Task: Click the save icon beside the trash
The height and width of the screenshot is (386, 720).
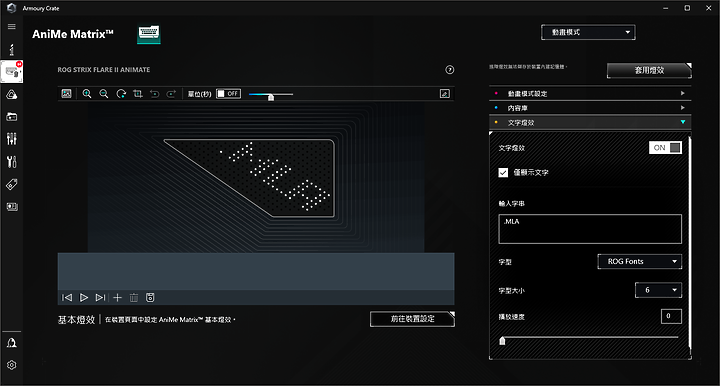Action: tap(150, 297)
